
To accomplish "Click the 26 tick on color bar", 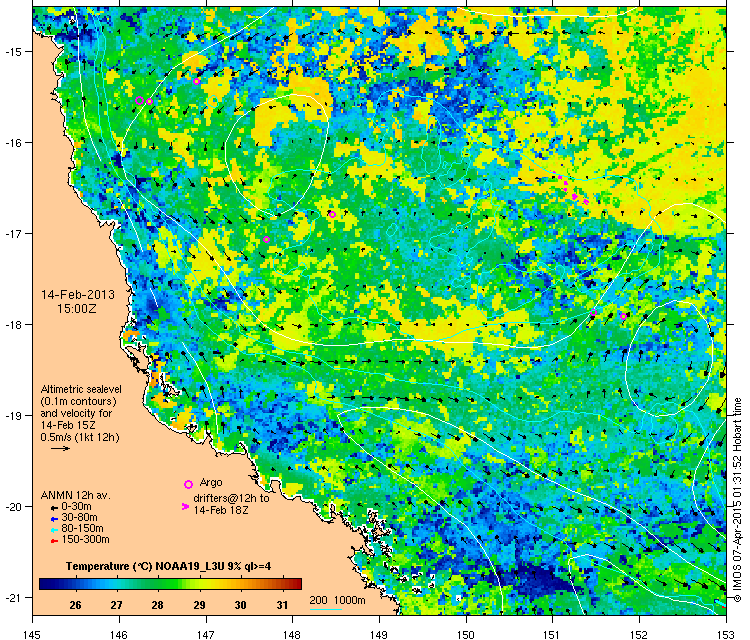I will coord(75,605).
